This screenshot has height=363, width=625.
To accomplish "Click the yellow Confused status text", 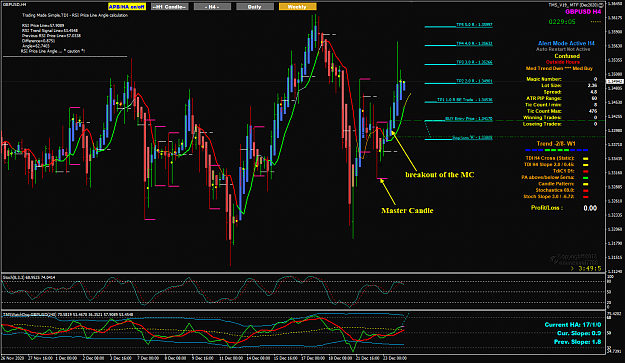I will pyautogui.click(x=567, y=56).
